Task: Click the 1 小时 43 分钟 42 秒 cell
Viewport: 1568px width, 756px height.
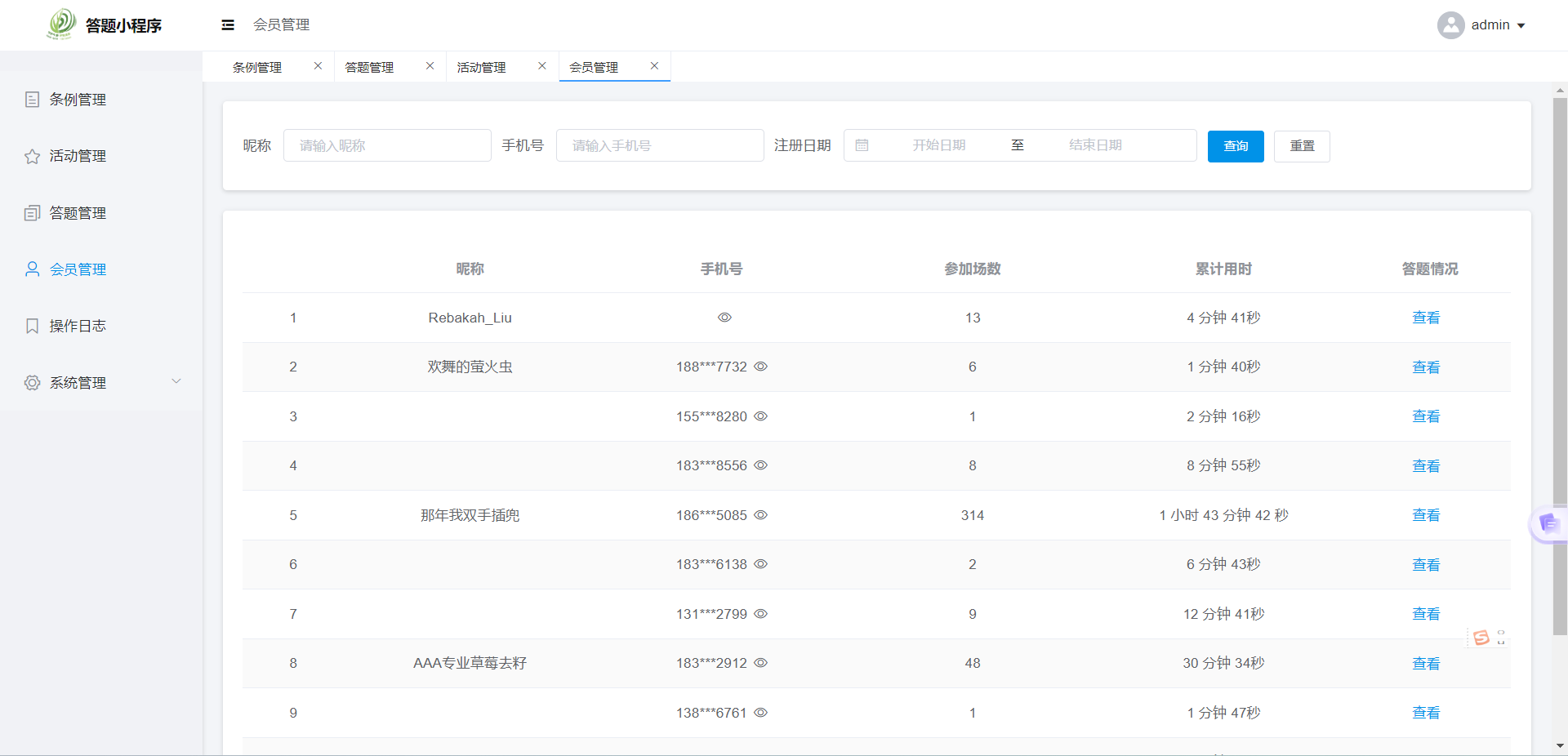Action: tap(1223, 515)
